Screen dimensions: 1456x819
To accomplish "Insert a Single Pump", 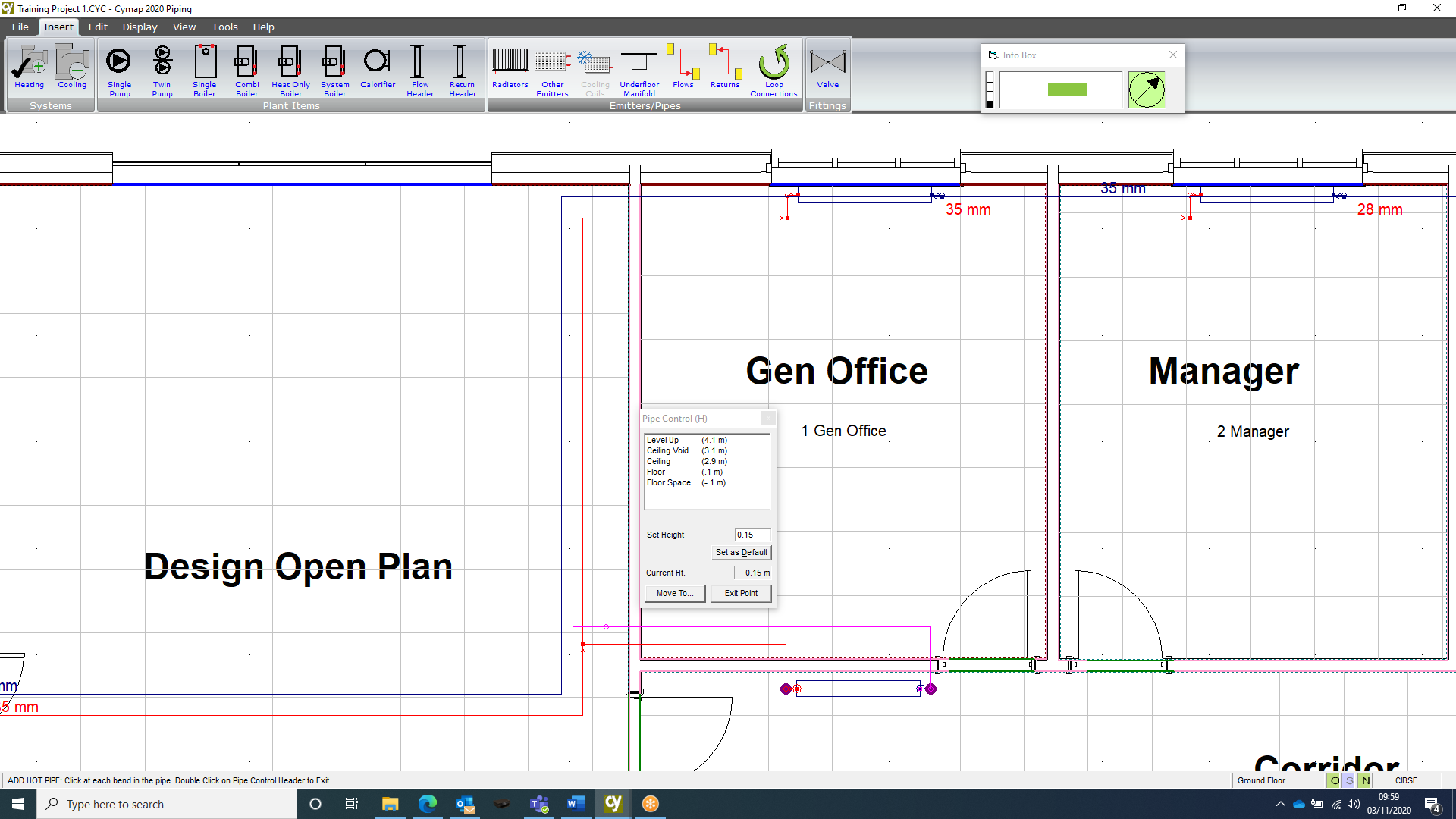I will pos(119,71).
